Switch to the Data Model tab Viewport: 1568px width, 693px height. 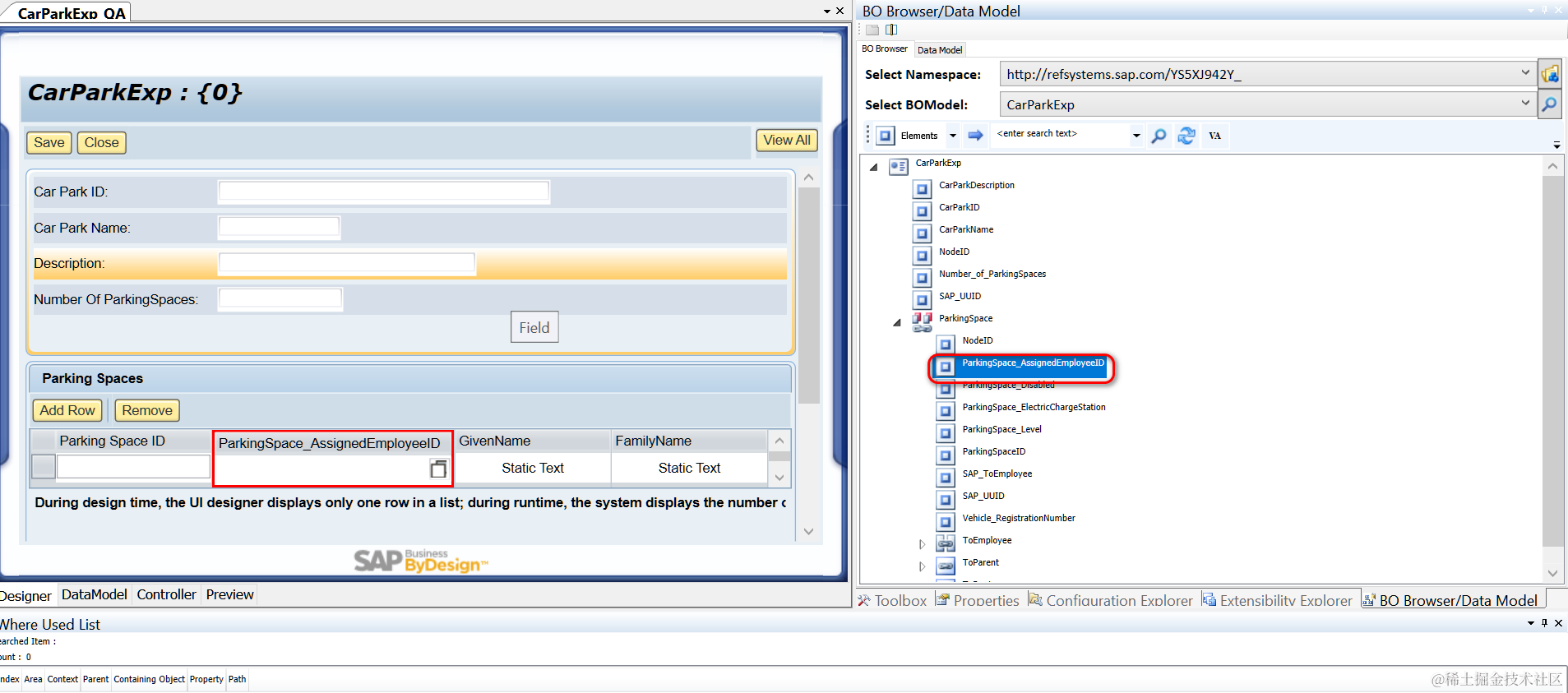tap(940, 50)
